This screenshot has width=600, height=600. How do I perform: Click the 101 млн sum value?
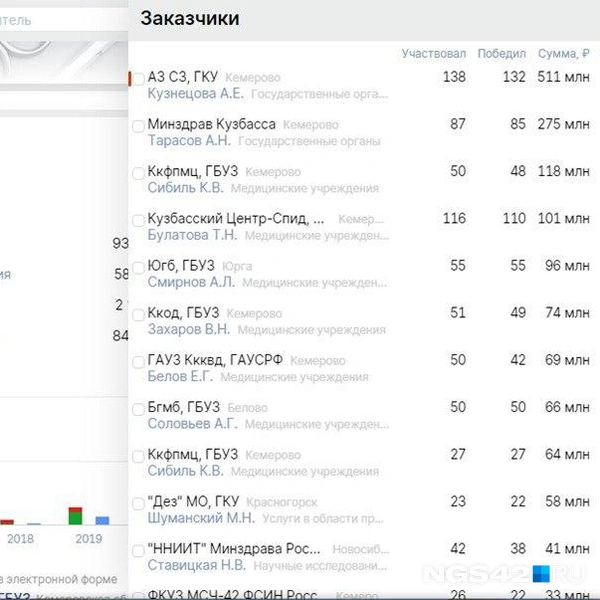[563, 218]
